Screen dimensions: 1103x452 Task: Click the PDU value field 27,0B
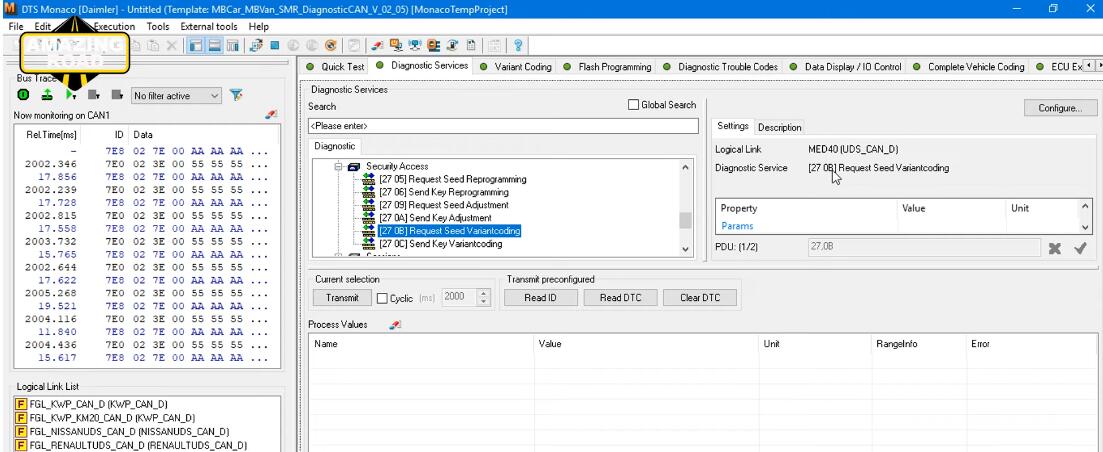pyautogui.click(x=924, y=247)
